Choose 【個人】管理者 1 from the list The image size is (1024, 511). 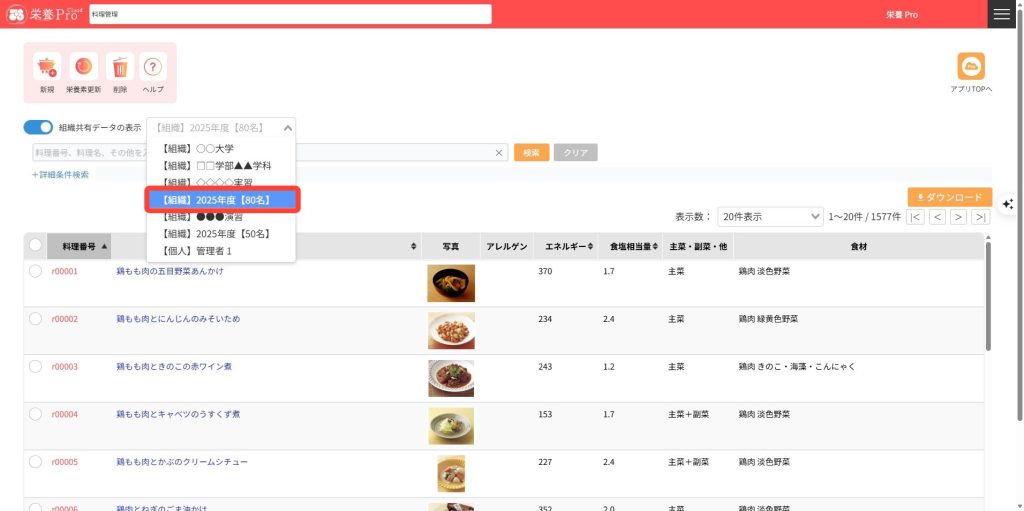pos(197,251)
